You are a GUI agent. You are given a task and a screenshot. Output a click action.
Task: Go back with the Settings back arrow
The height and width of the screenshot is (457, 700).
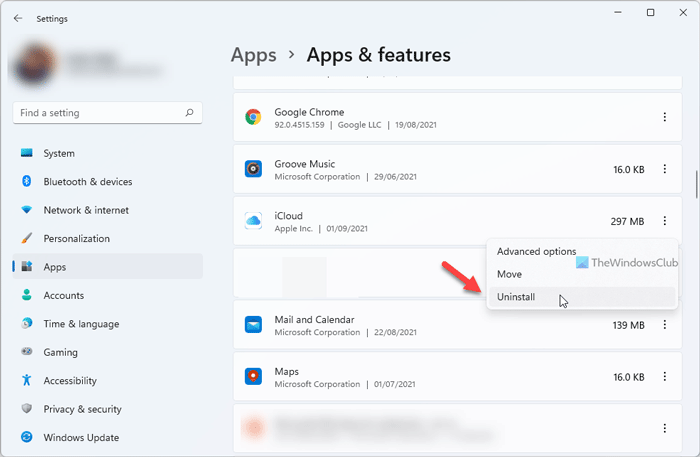point(18,18)
